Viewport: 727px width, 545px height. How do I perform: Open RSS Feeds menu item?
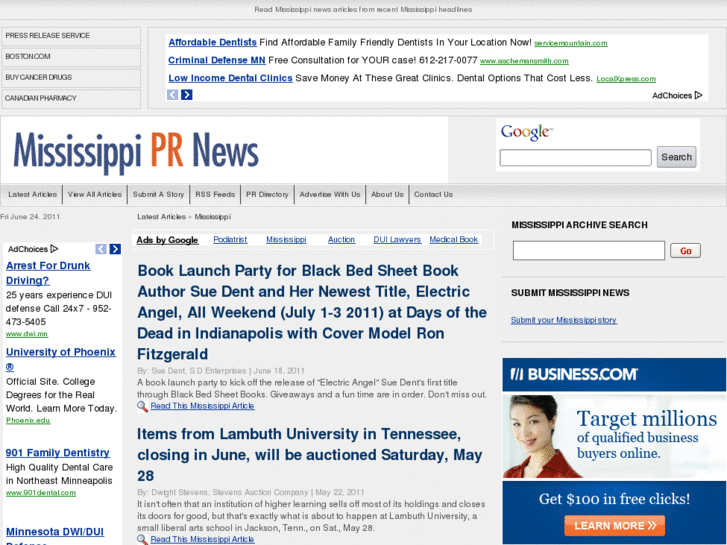pyautogui.click(x=215, y=194)
